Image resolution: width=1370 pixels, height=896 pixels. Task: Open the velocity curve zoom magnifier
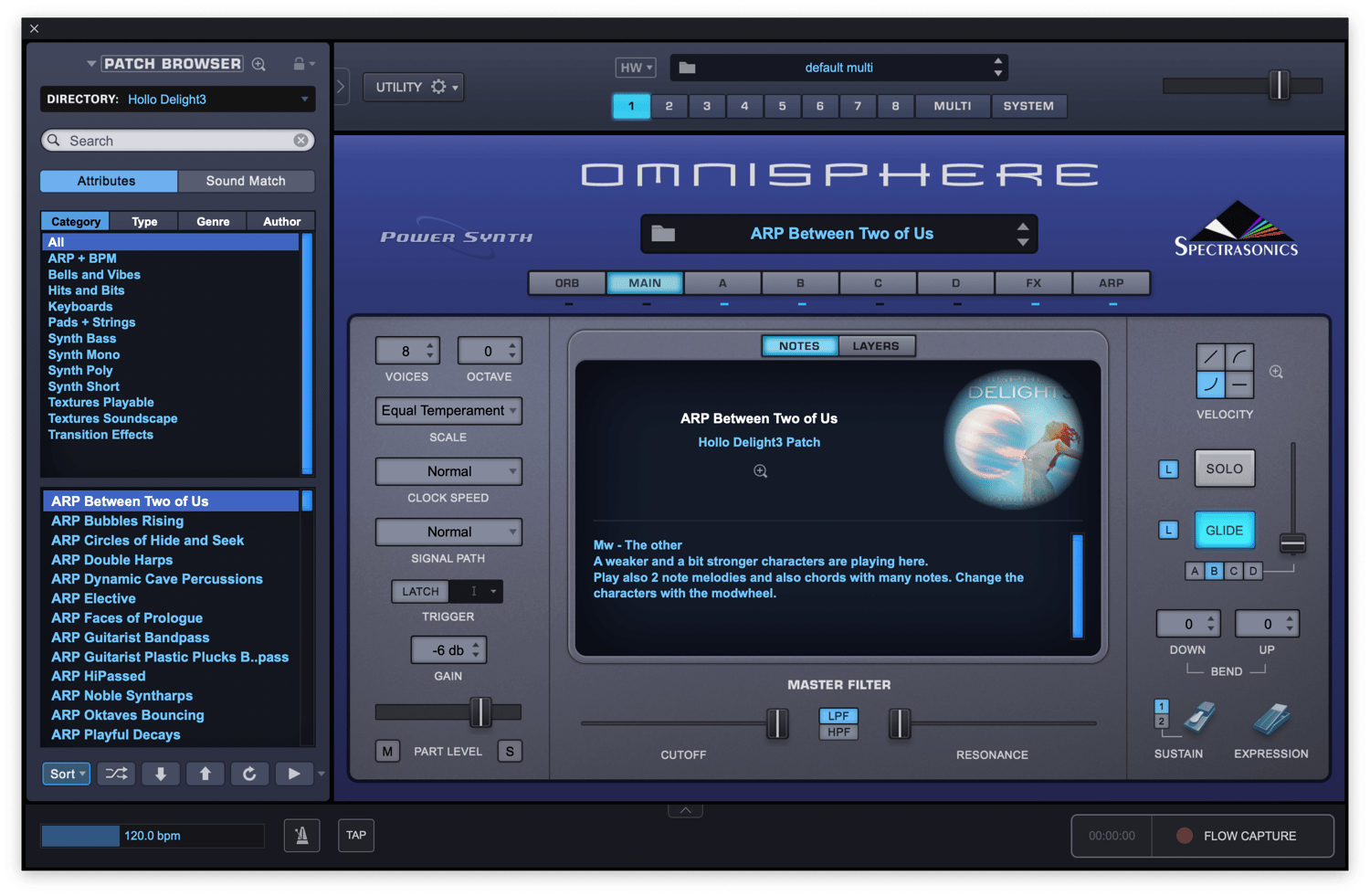point(1276,372)
